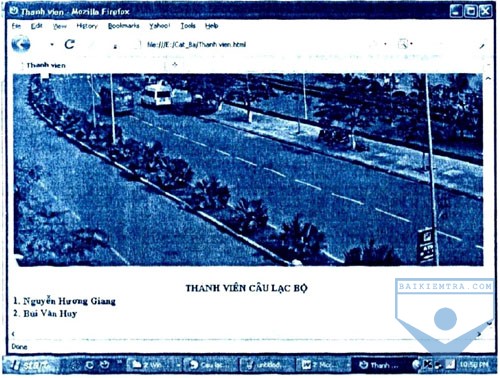Open the File menu
Viewport: 500px width, 378px height.
16,26
